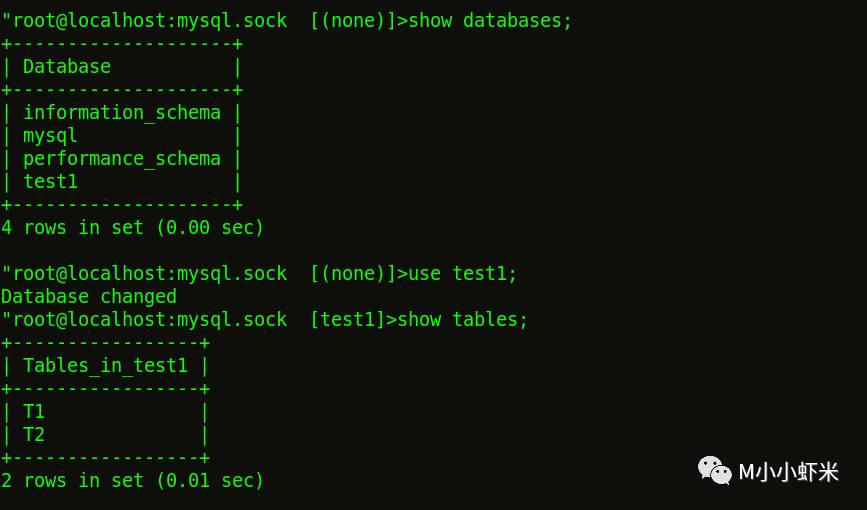Select the mysql database row
The height and width of the screenshot is (510, 867).
(x=50, y=135)
